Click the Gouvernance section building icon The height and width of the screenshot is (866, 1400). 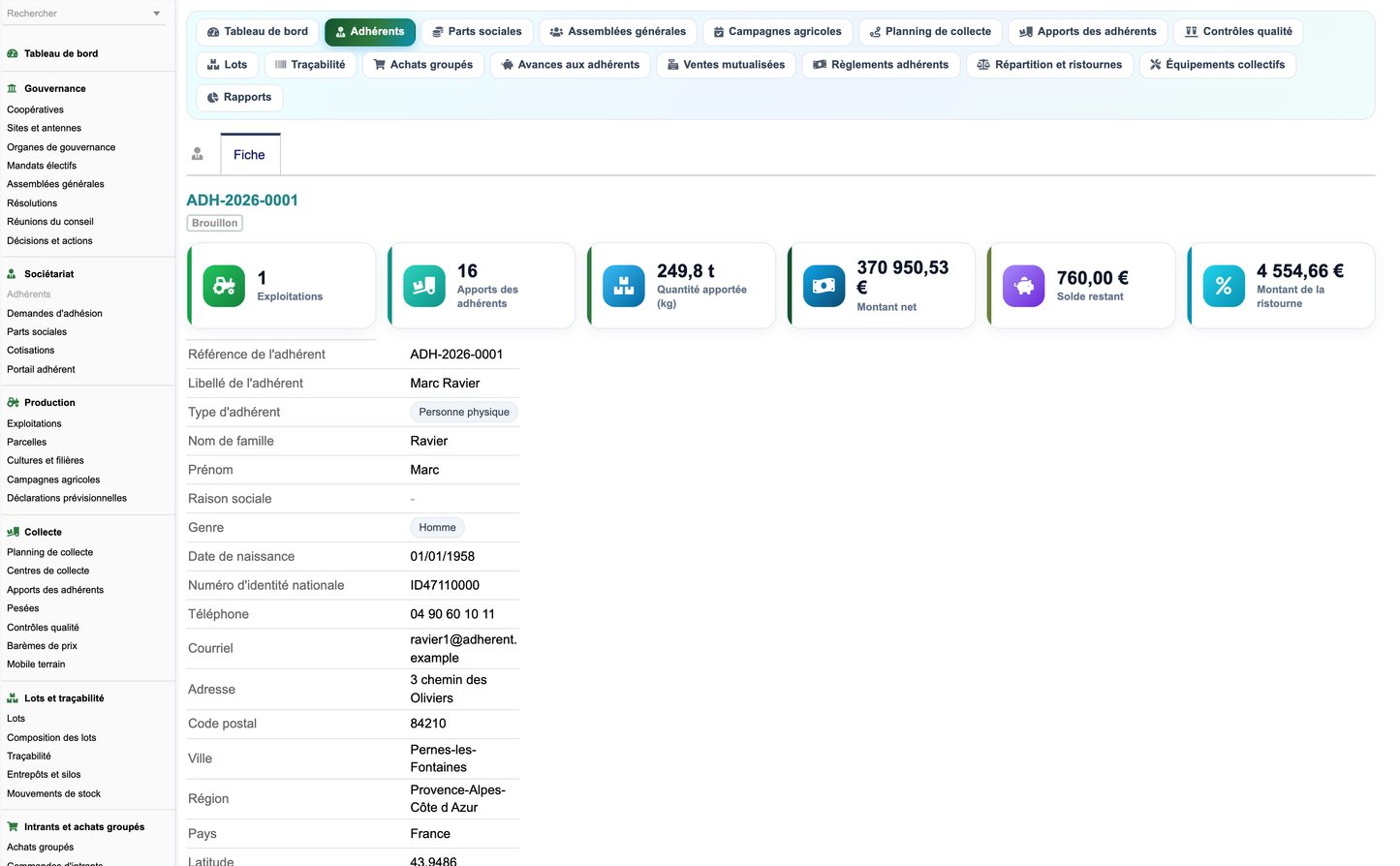coord(13,88)
